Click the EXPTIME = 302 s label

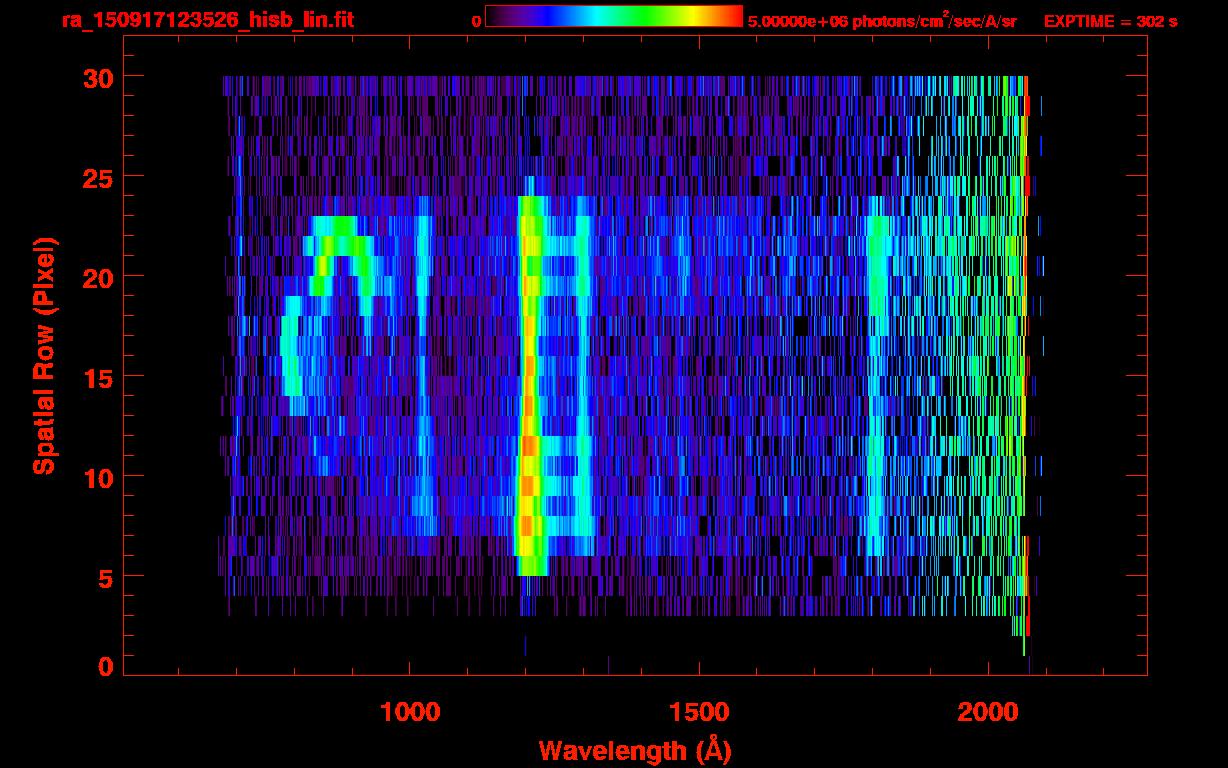click(x=1110, y=21)
